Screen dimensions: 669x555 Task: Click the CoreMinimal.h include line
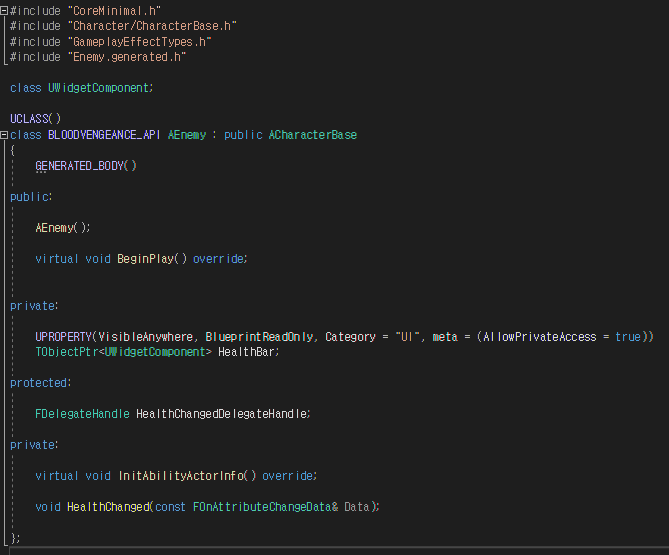[85, 11]
